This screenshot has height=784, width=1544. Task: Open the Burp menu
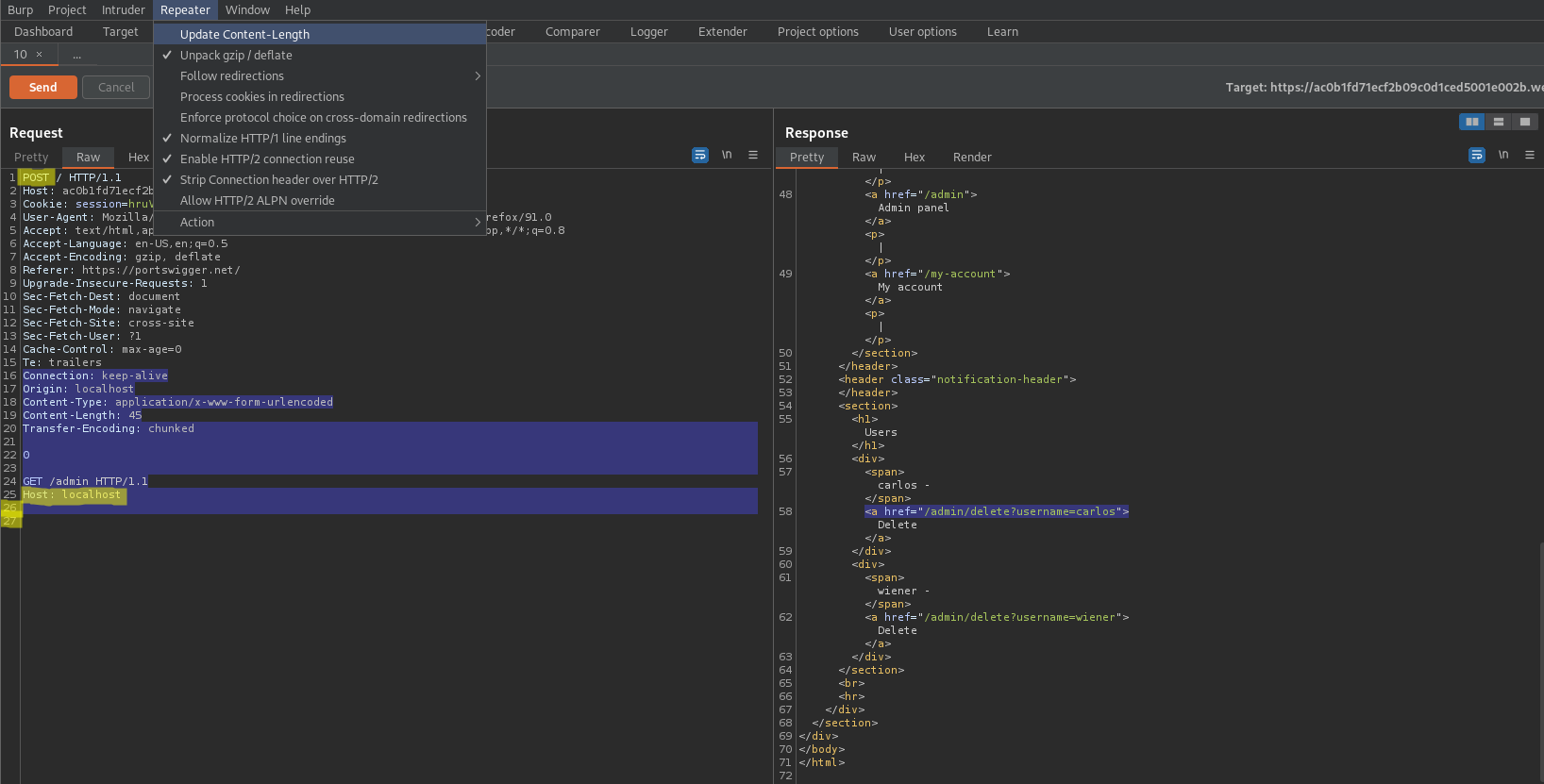coord(20,9)
